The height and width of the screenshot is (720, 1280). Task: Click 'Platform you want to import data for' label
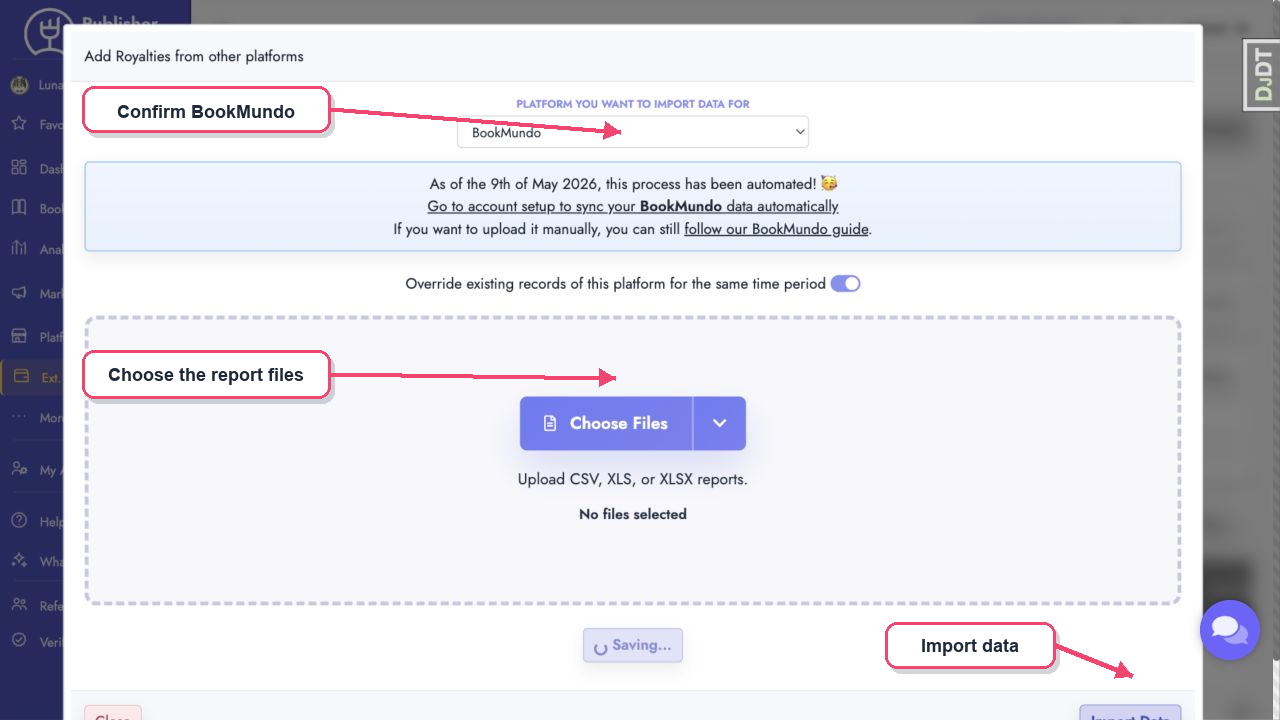[633, 104]
